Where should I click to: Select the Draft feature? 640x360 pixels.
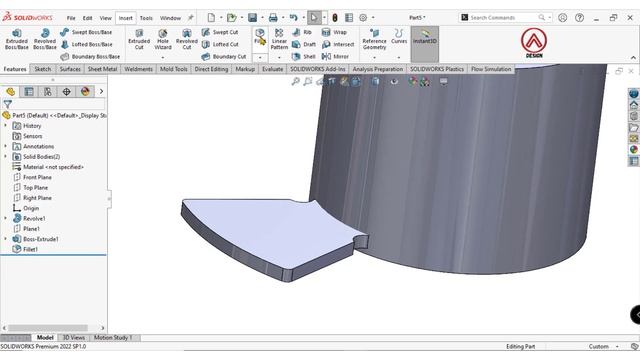[x=304, y=44]
